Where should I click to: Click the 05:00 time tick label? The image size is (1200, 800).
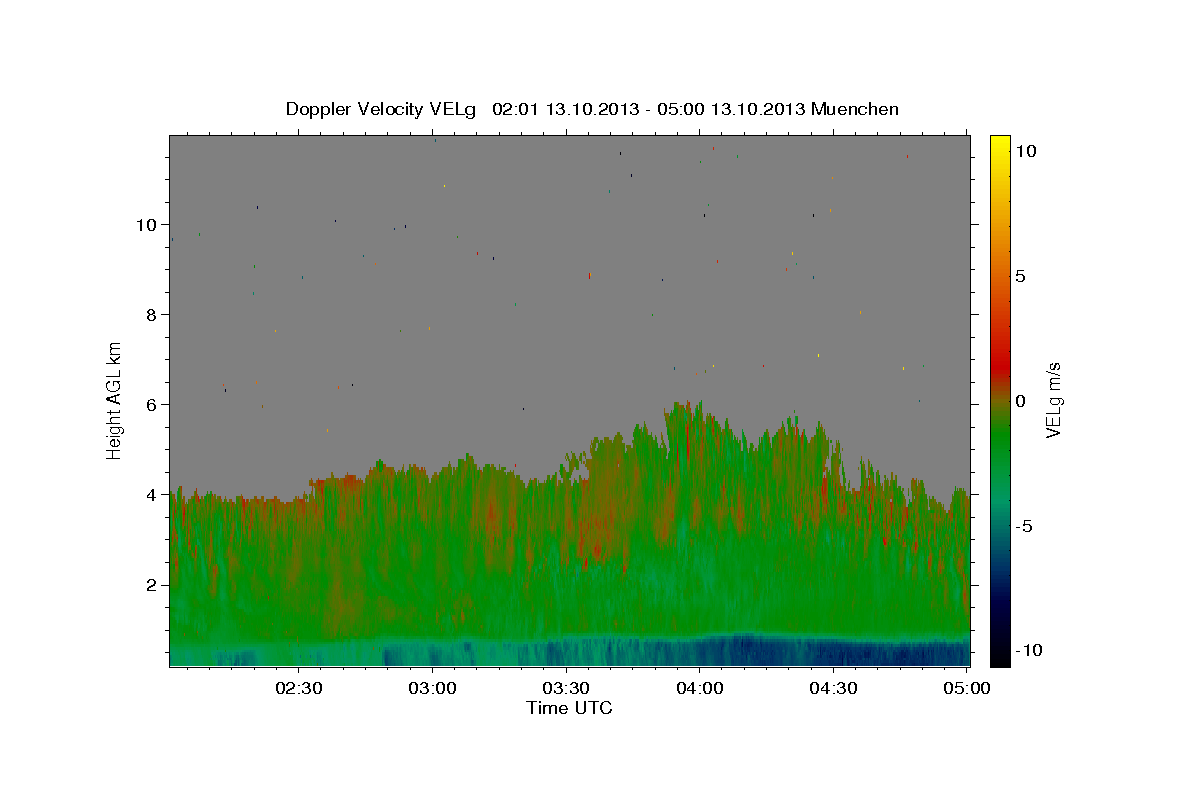pos(966,688)
